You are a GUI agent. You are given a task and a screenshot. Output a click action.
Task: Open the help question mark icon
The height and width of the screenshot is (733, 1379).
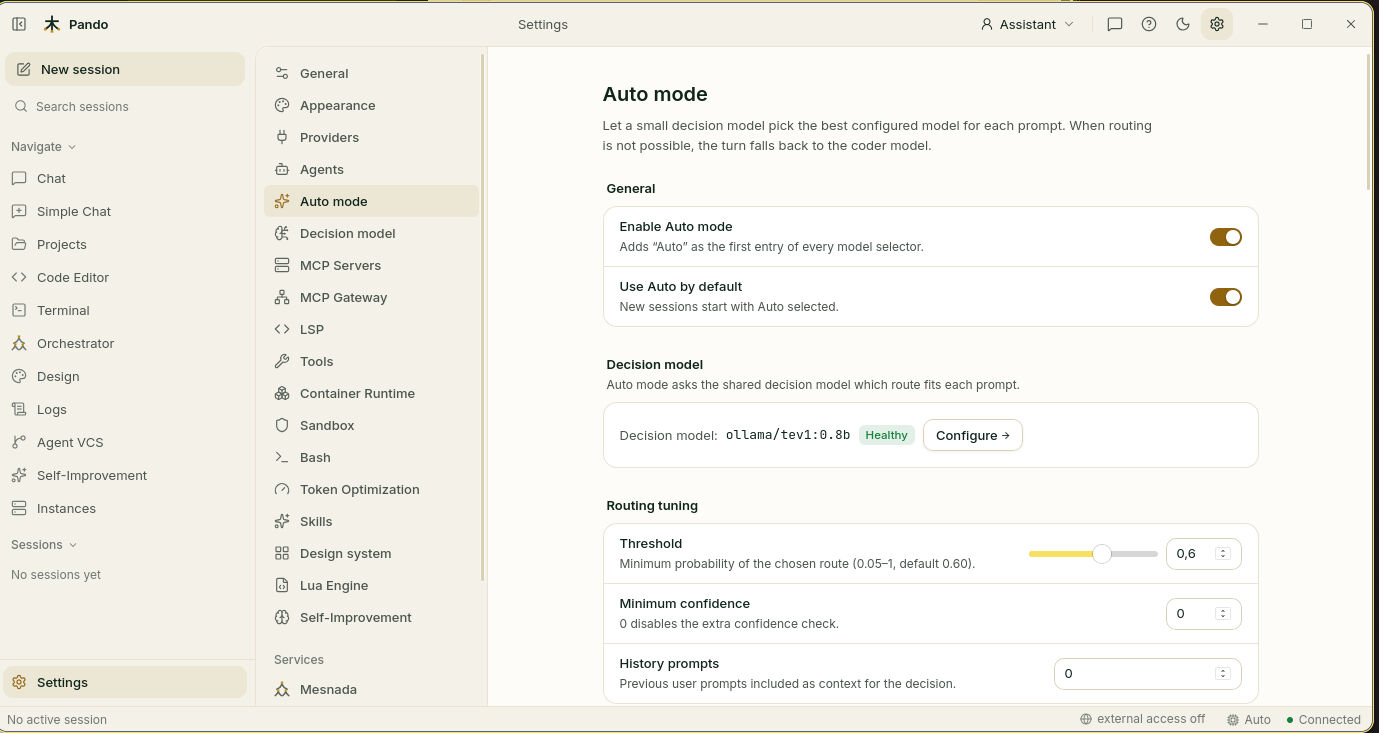point(1149,24)
